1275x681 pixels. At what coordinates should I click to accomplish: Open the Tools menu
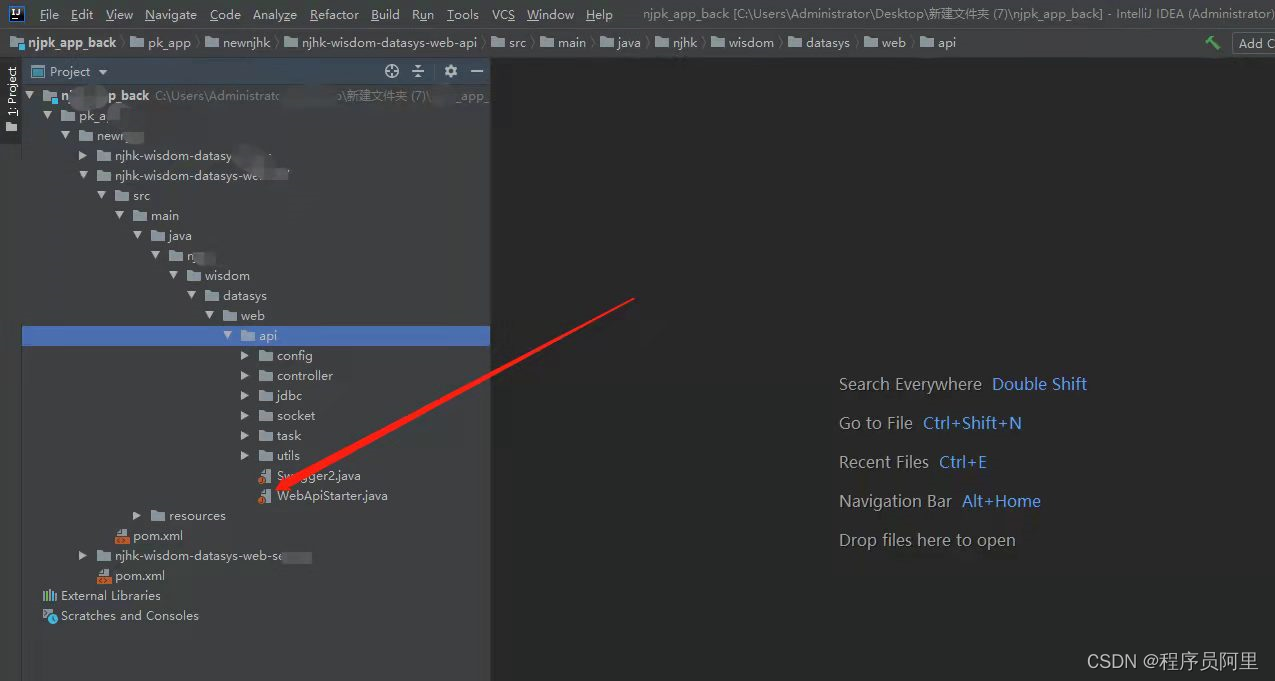(x=463, y=15)
